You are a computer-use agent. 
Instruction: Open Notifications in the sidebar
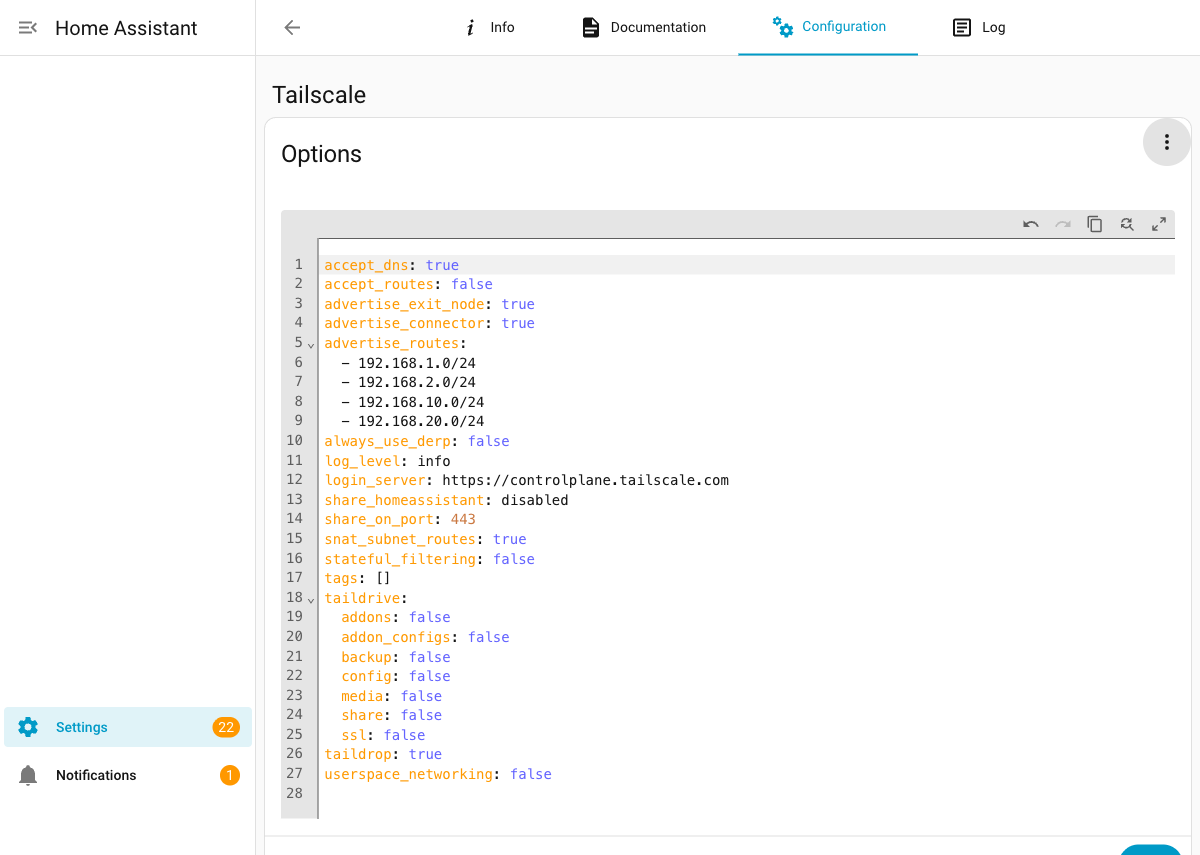point(128,775)
